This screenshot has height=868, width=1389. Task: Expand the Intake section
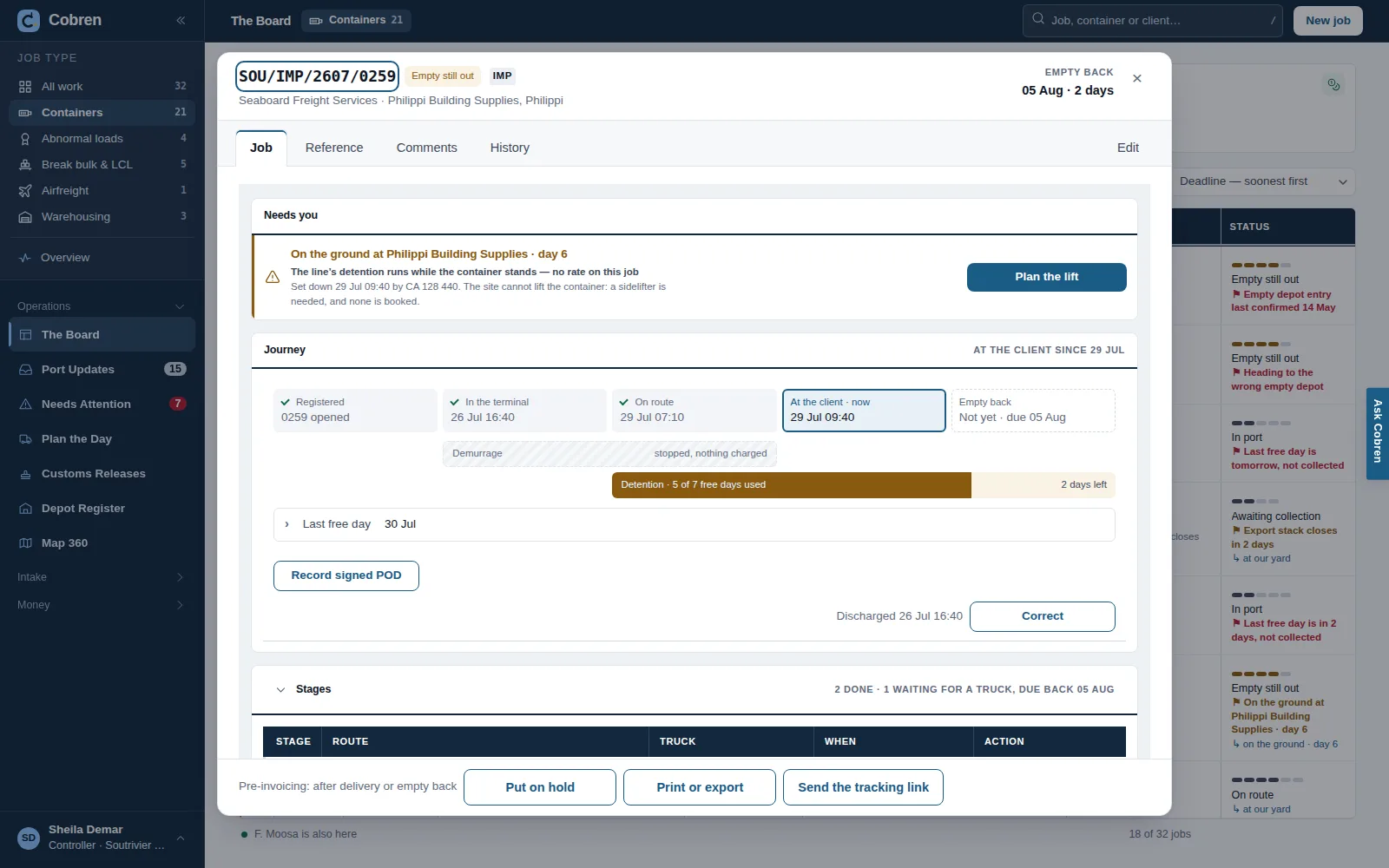click(102, 577)
